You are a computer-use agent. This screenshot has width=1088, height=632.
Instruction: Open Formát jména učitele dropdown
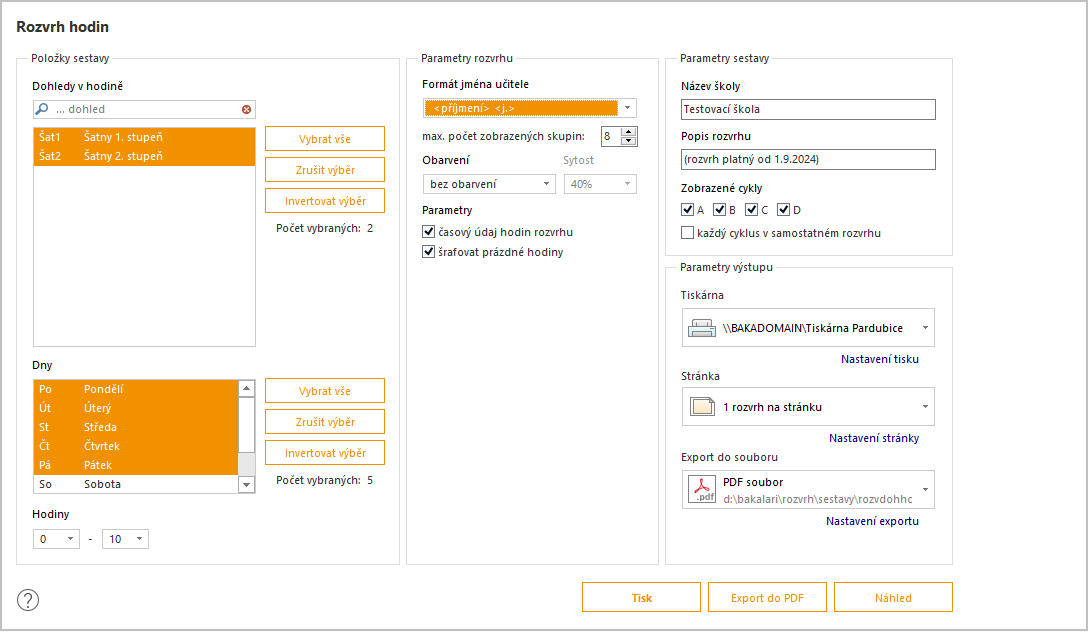[x=627, y=108]
